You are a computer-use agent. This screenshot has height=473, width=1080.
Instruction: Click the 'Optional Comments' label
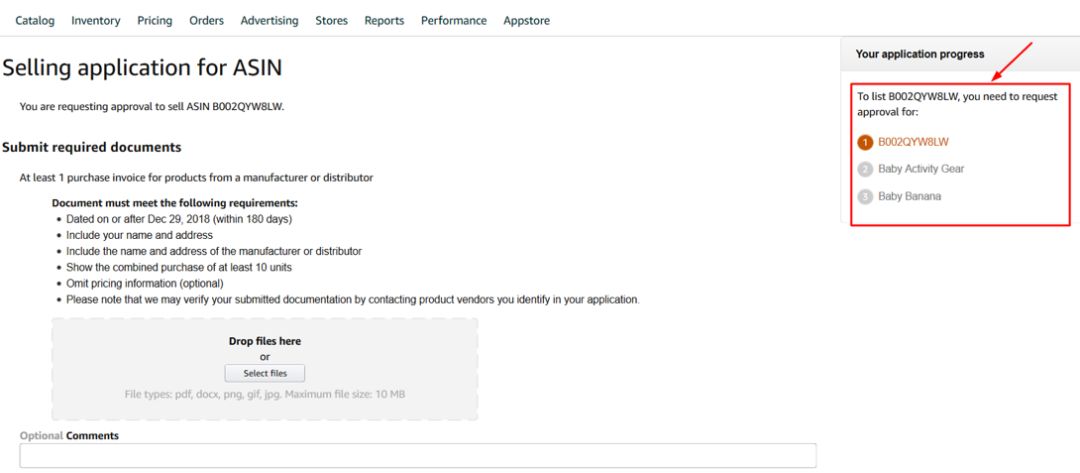tap(69, 436)
